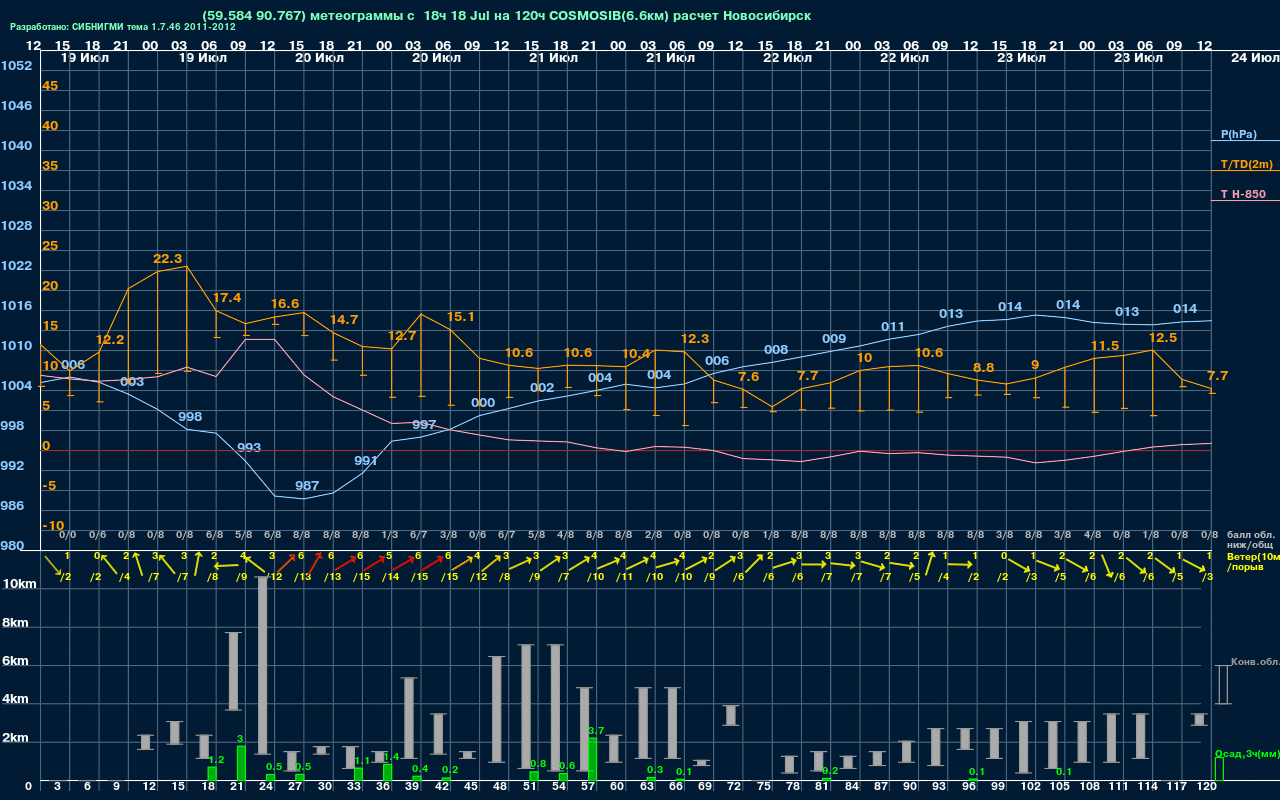Click the blue line swatch under P(hPa)

coord(1245,141)
